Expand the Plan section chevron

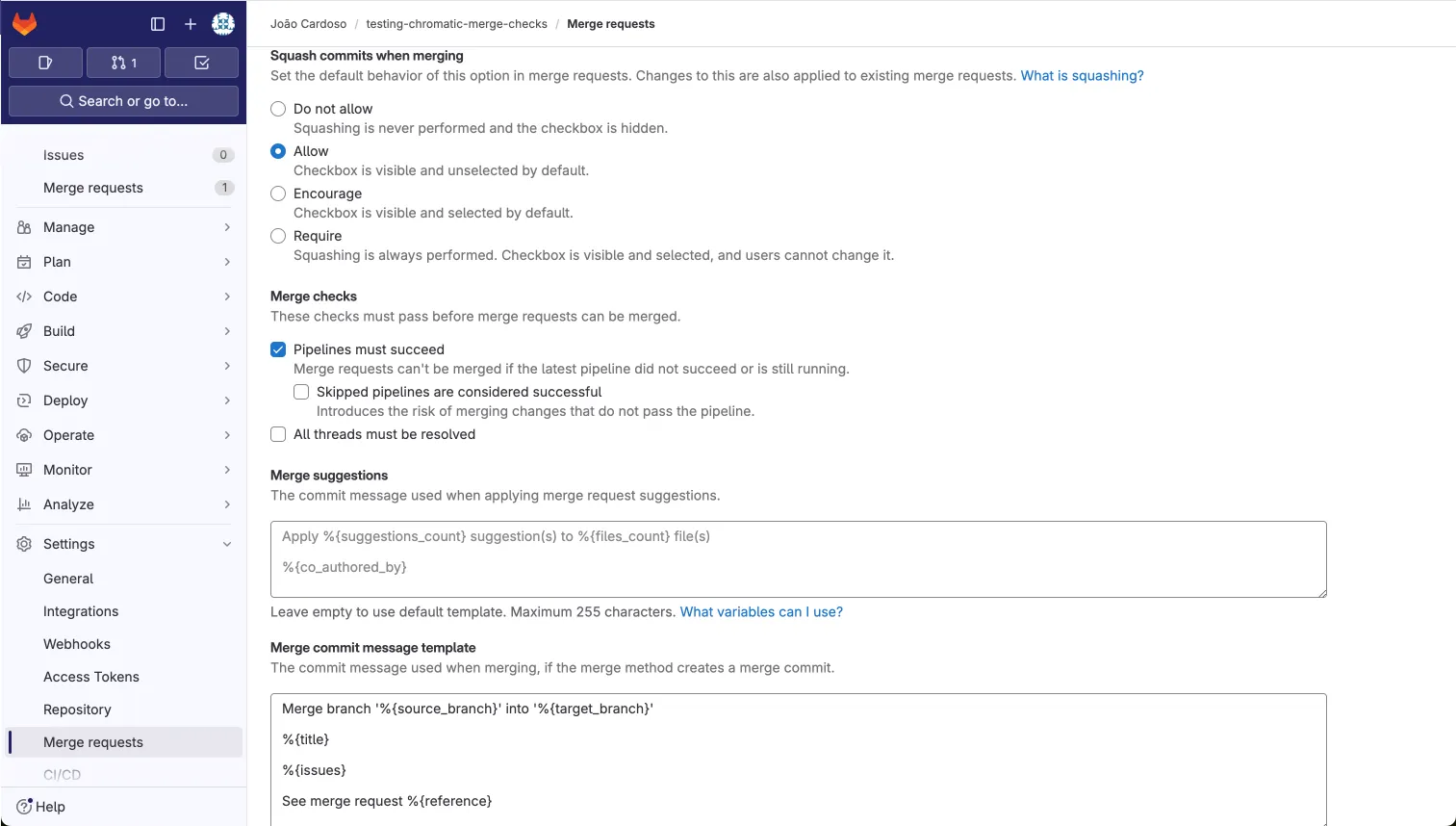[x=227, y=262]
